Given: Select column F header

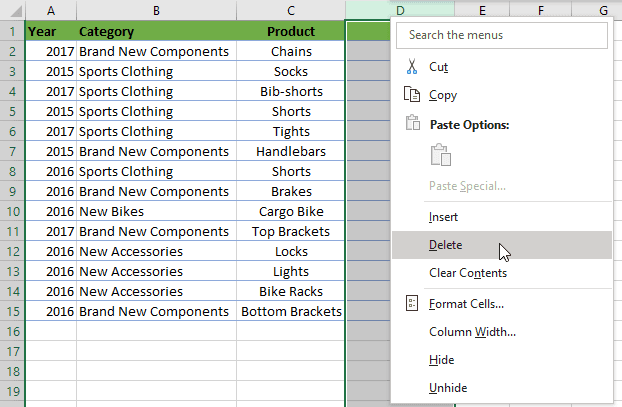Looking at the screenshot, I should pyautogui.click(x=541, y=10).
